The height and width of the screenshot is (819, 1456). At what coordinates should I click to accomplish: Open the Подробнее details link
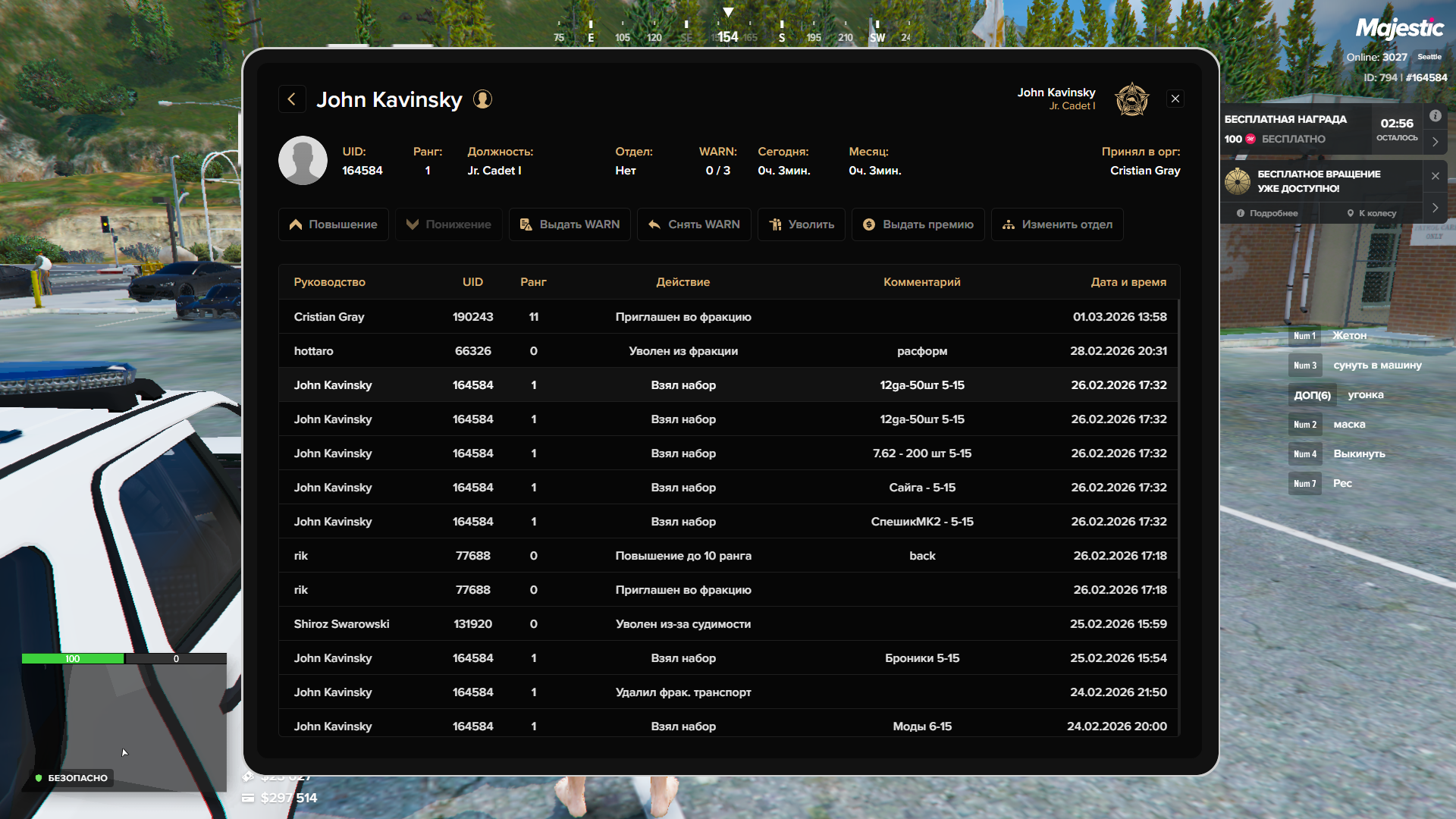[x=1267, y=213]
